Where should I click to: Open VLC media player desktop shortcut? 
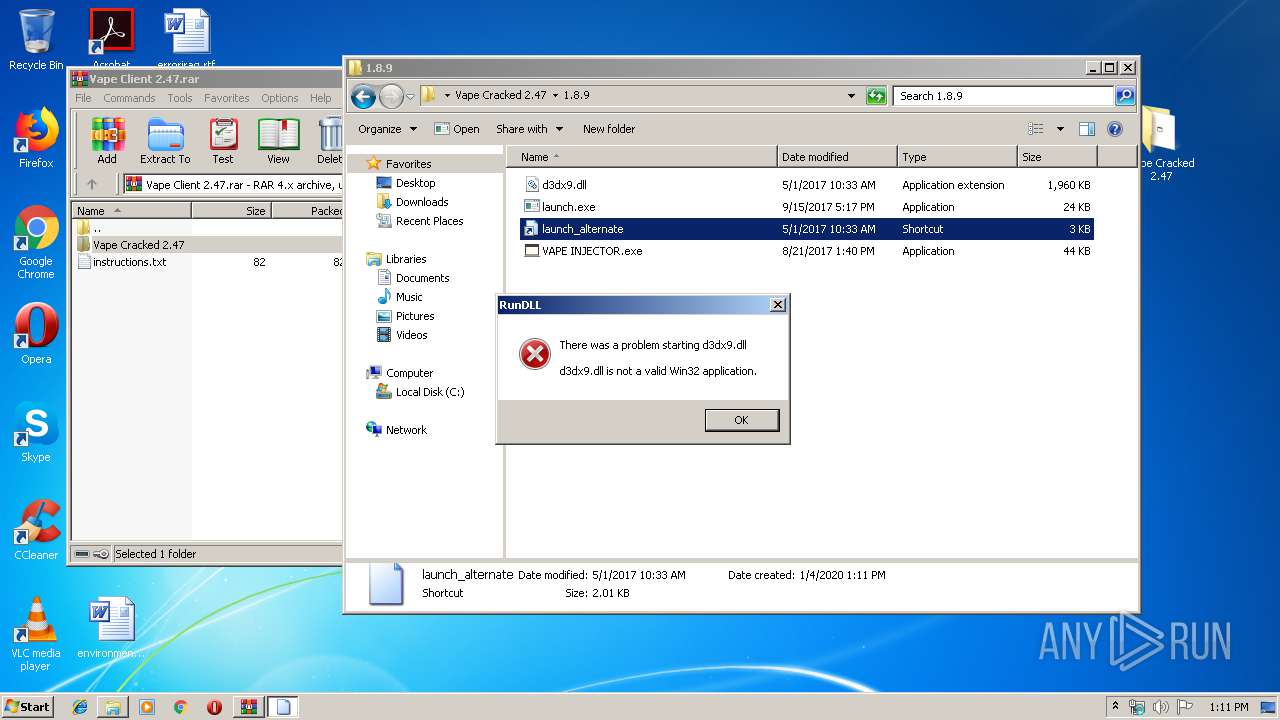tap(36, 635)
